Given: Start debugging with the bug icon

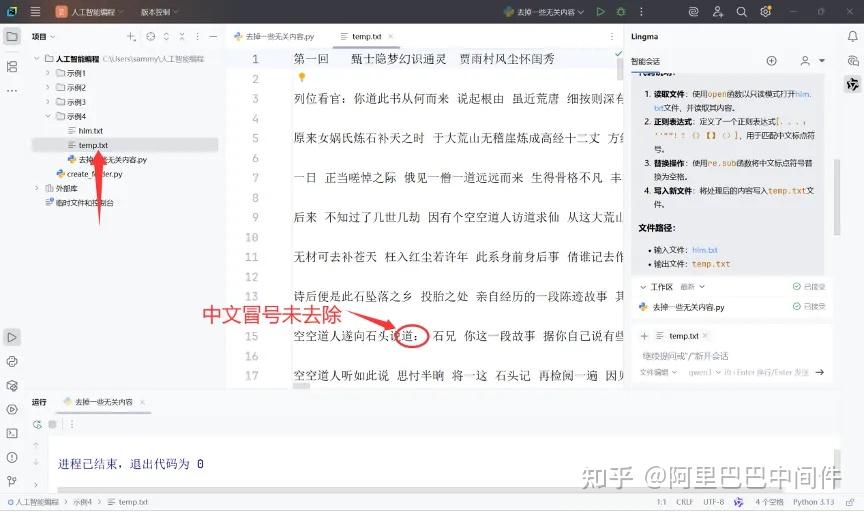Looking at the screenshot, I should (621, 12).
